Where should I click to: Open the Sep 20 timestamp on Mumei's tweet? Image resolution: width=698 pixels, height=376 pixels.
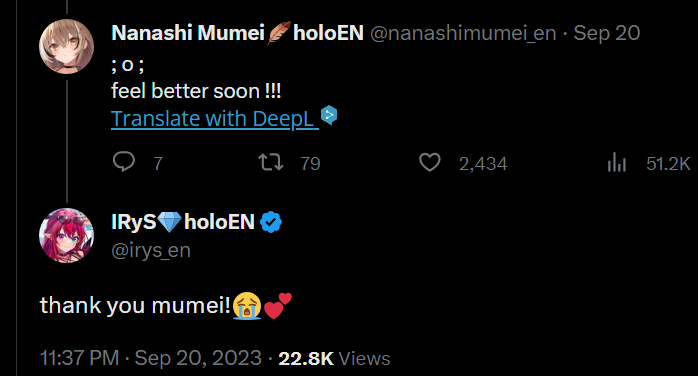point(607,33)
